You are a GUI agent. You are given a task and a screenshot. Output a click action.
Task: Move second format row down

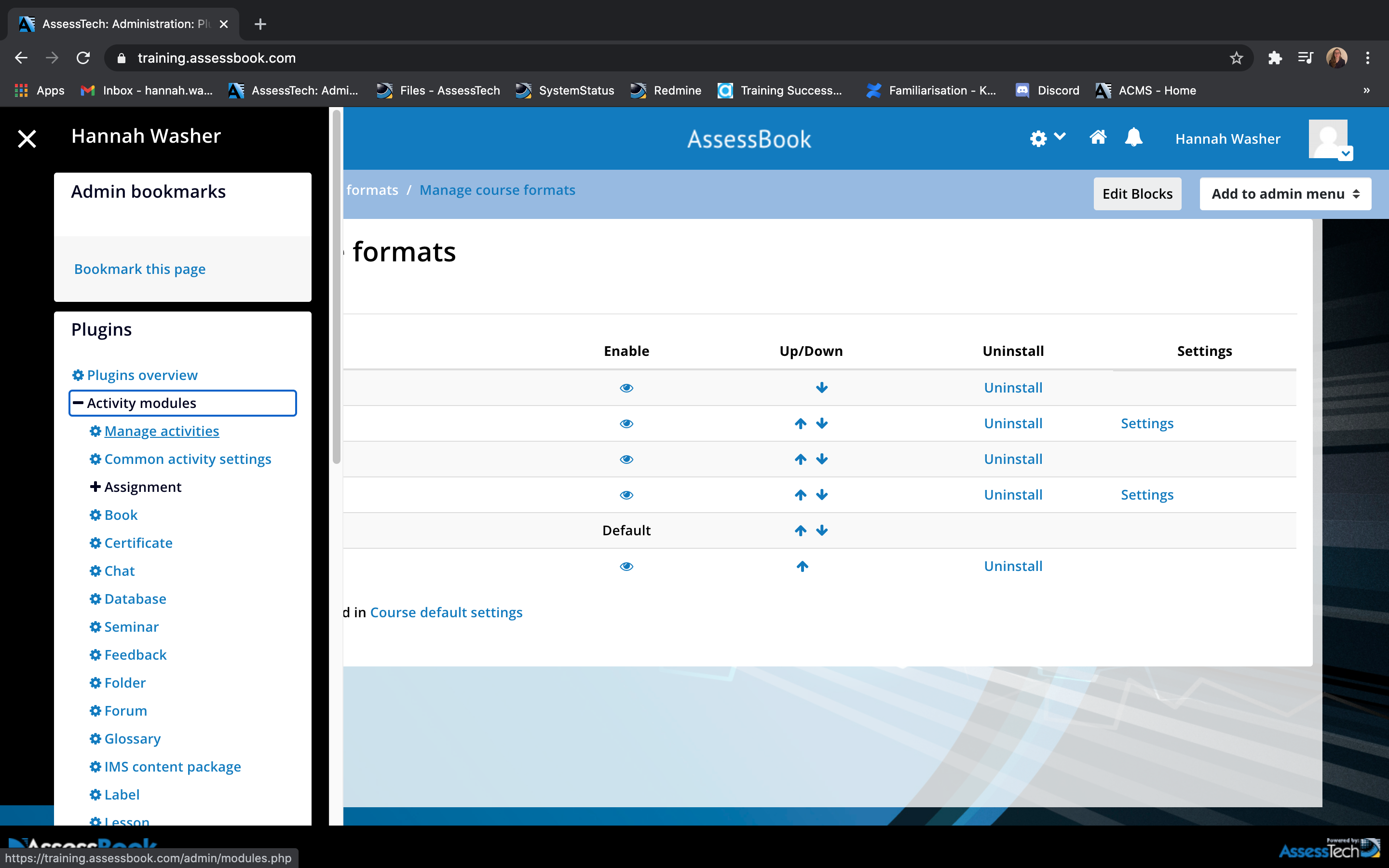click(822, 424)
